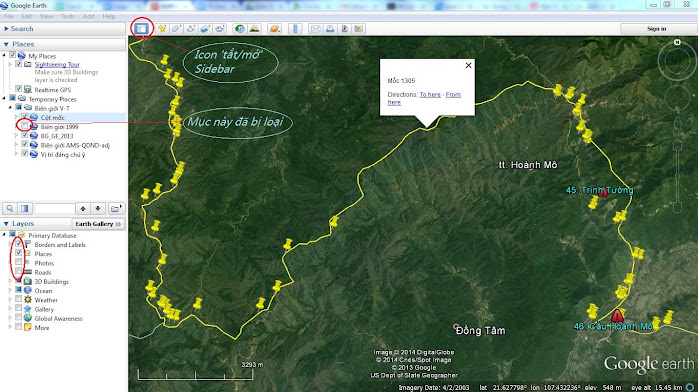Open the Tools menu
The image size is (698, 392).
(68, 16)
